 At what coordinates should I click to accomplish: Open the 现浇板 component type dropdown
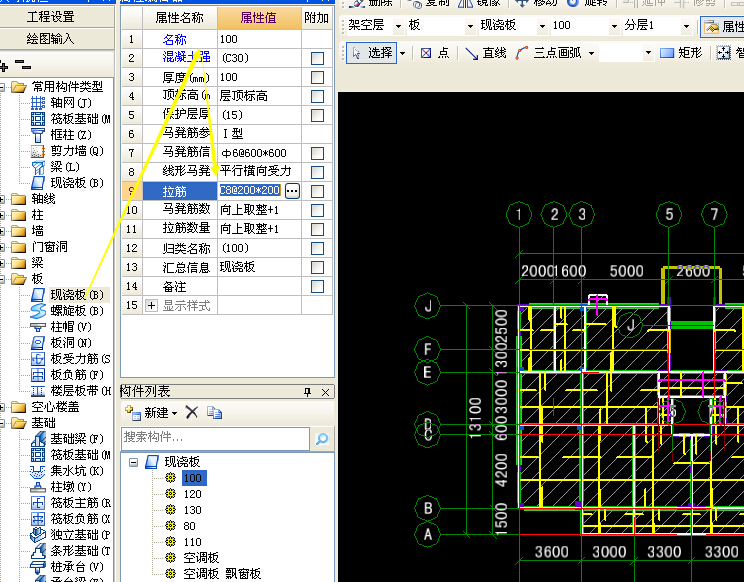pyautogui.click(x=542, y=26)
